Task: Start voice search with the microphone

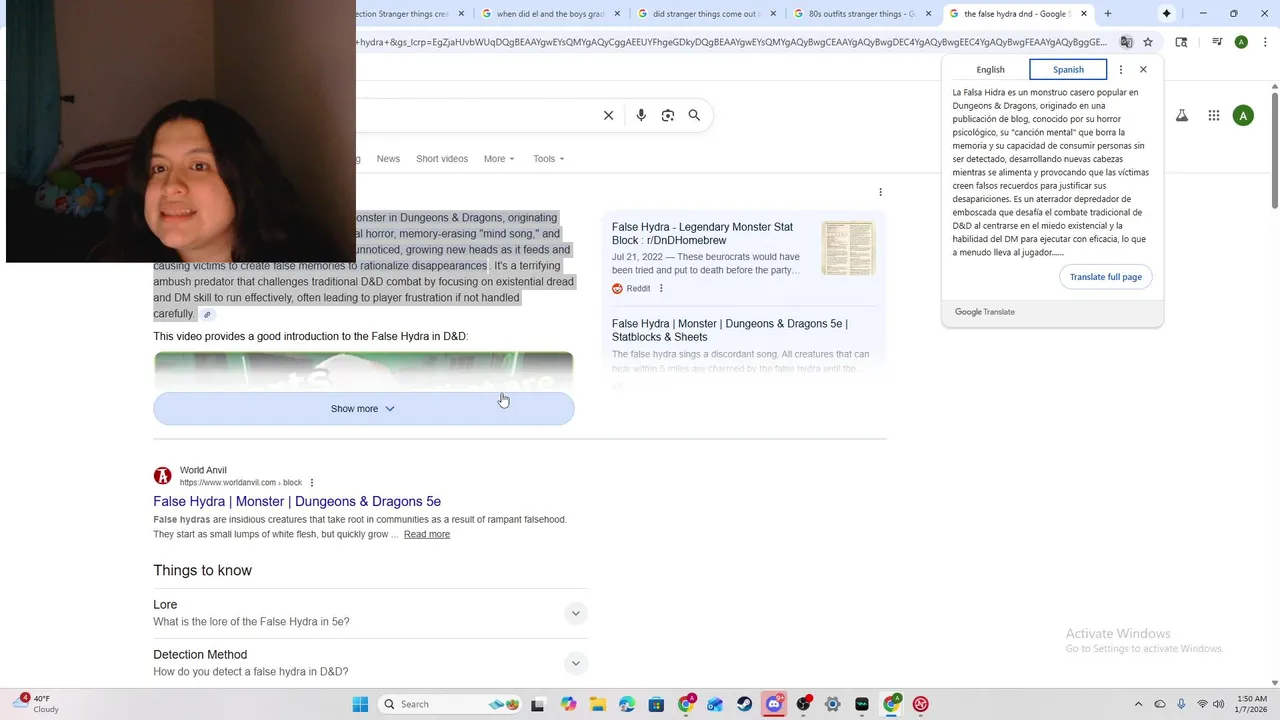Action: (x=641, y=115)
